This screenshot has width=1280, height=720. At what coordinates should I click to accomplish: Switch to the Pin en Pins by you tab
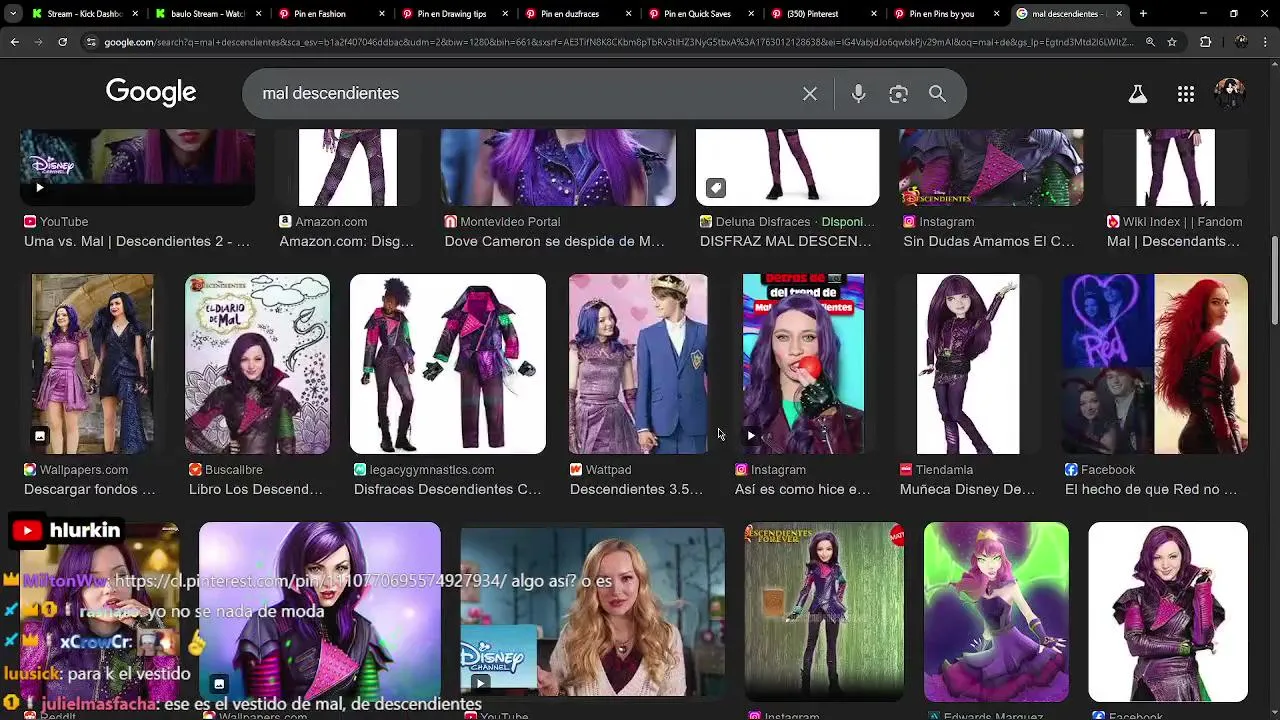coord(945,14)
